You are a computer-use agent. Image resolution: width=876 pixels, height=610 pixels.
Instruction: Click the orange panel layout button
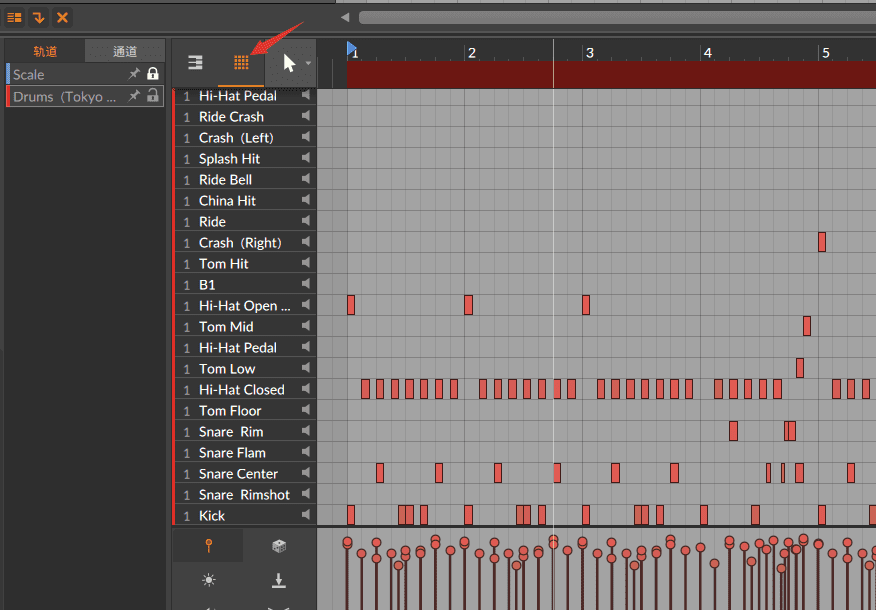point(15,17)
